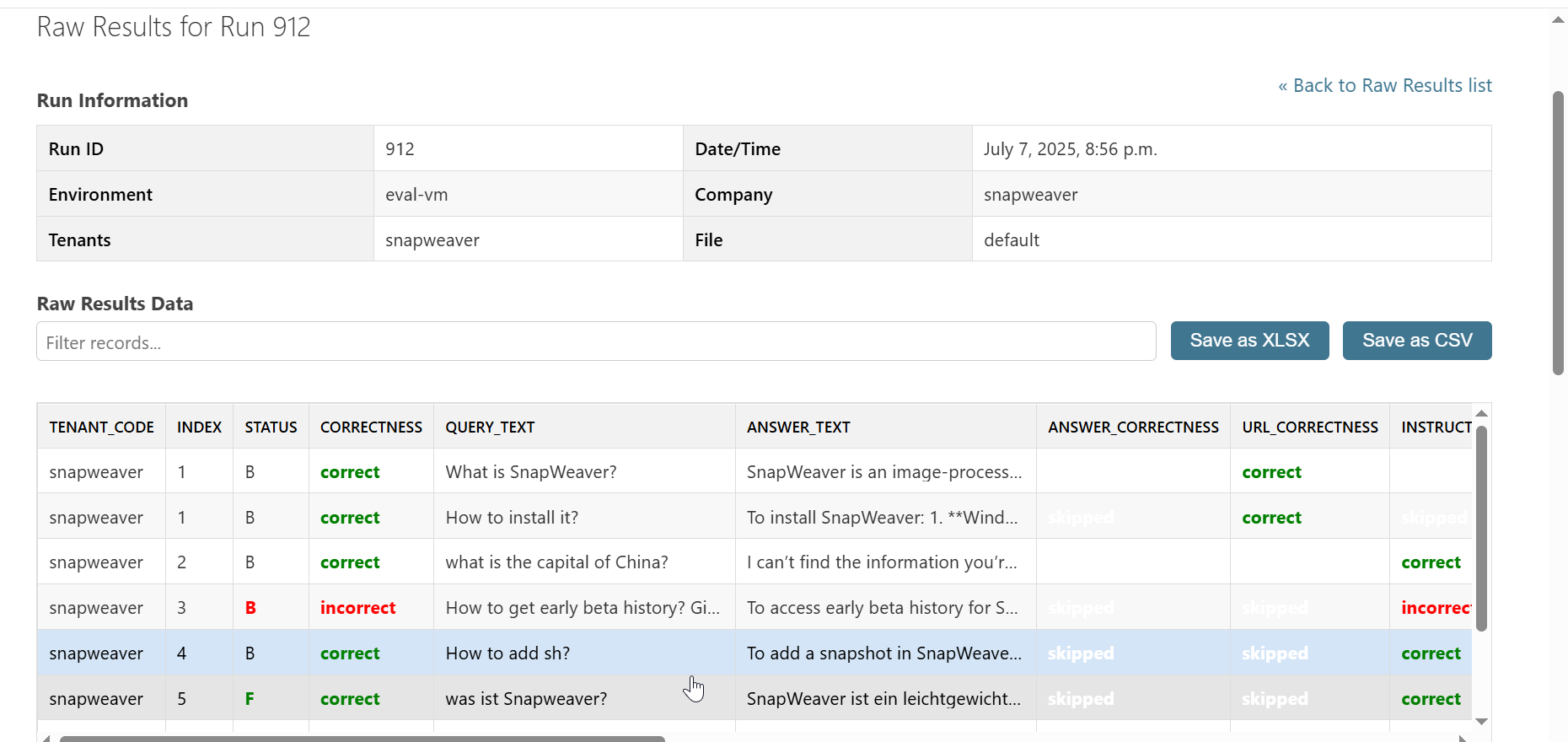The height and width of the screenshot is (742, 1568).
Task: Click the results table scroll-up arrow
Action: tap(1481, 413)
